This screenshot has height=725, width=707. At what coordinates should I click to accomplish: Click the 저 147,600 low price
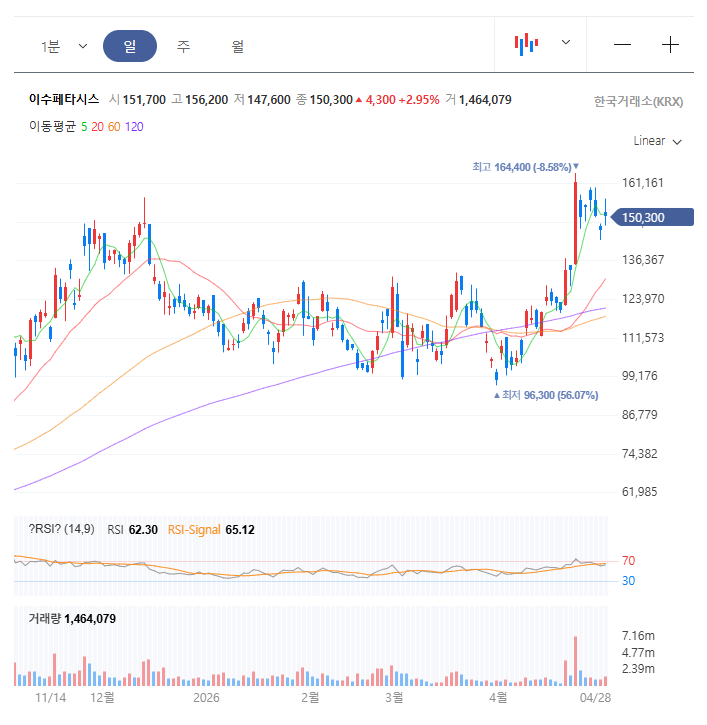[262, 100]
